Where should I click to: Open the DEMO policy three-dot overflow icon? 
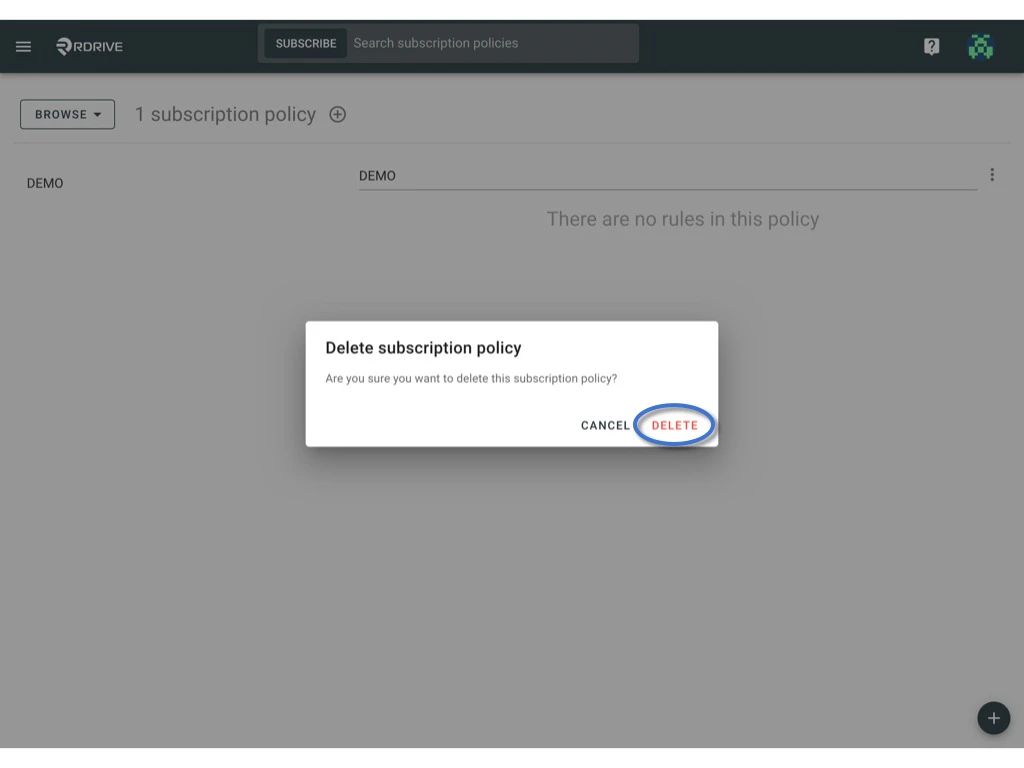[992, 174]
